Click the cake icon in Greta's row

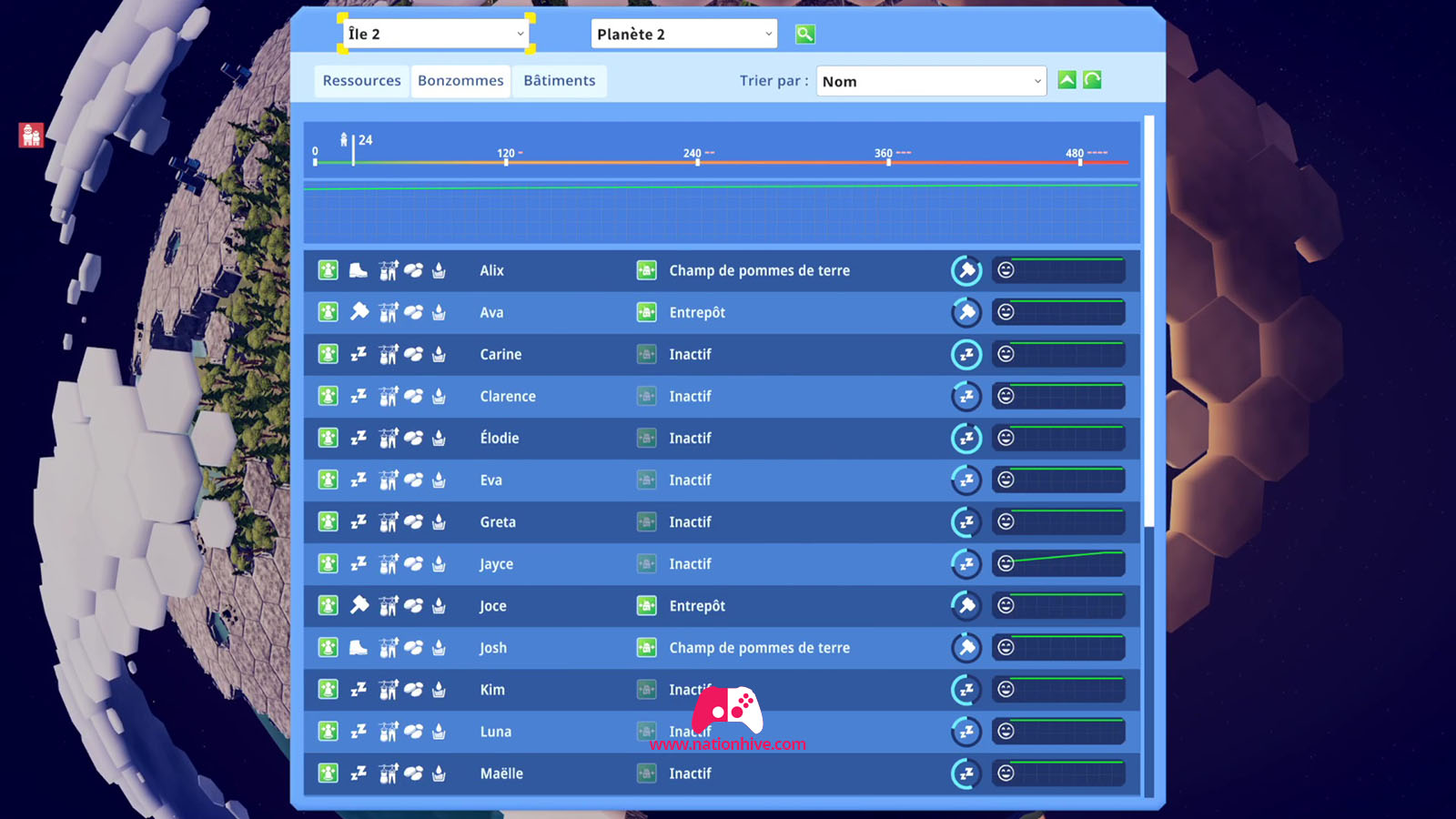pos(439,521)
